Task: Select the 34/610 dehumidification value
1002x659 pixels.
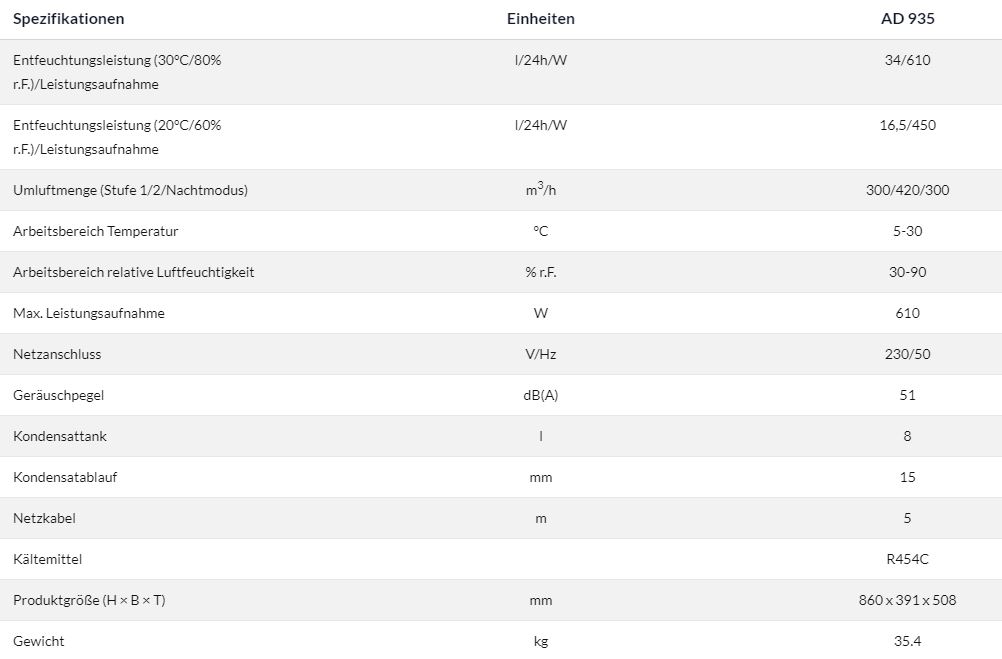Action: (907, 60)
